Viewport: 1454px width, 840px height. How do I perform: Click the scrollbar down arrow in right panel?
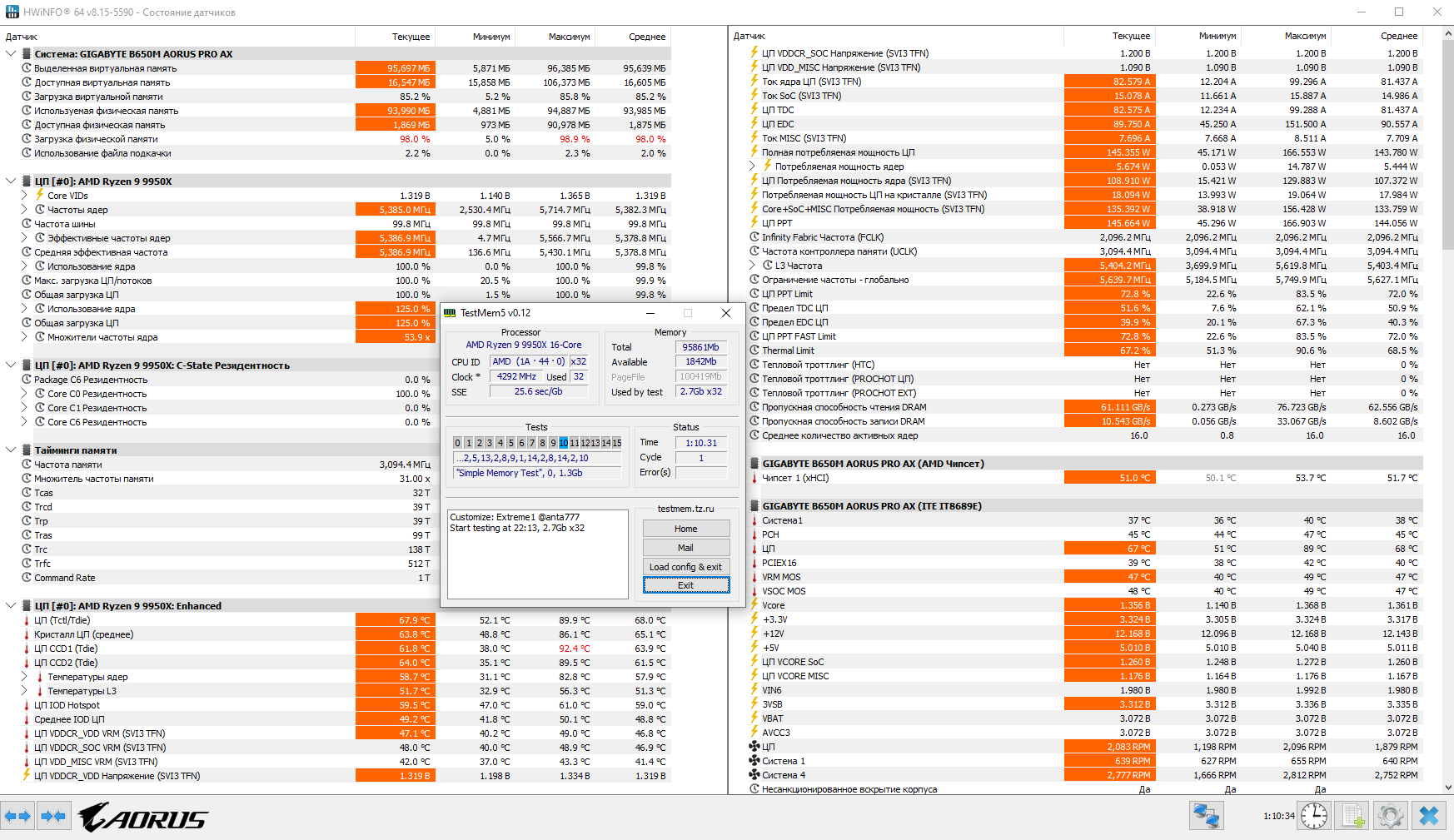[1448, 788]
